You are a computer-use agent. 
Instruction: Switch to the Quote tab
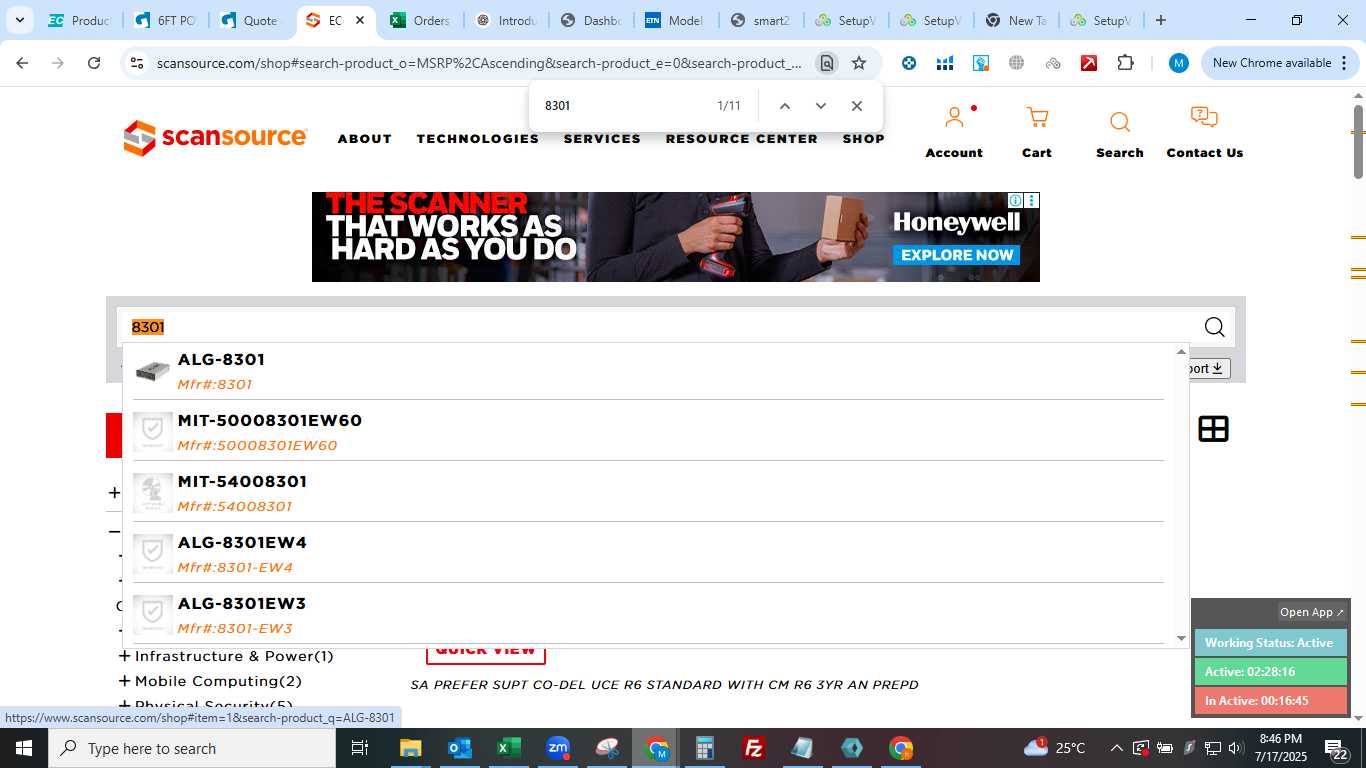coord(249,20)
